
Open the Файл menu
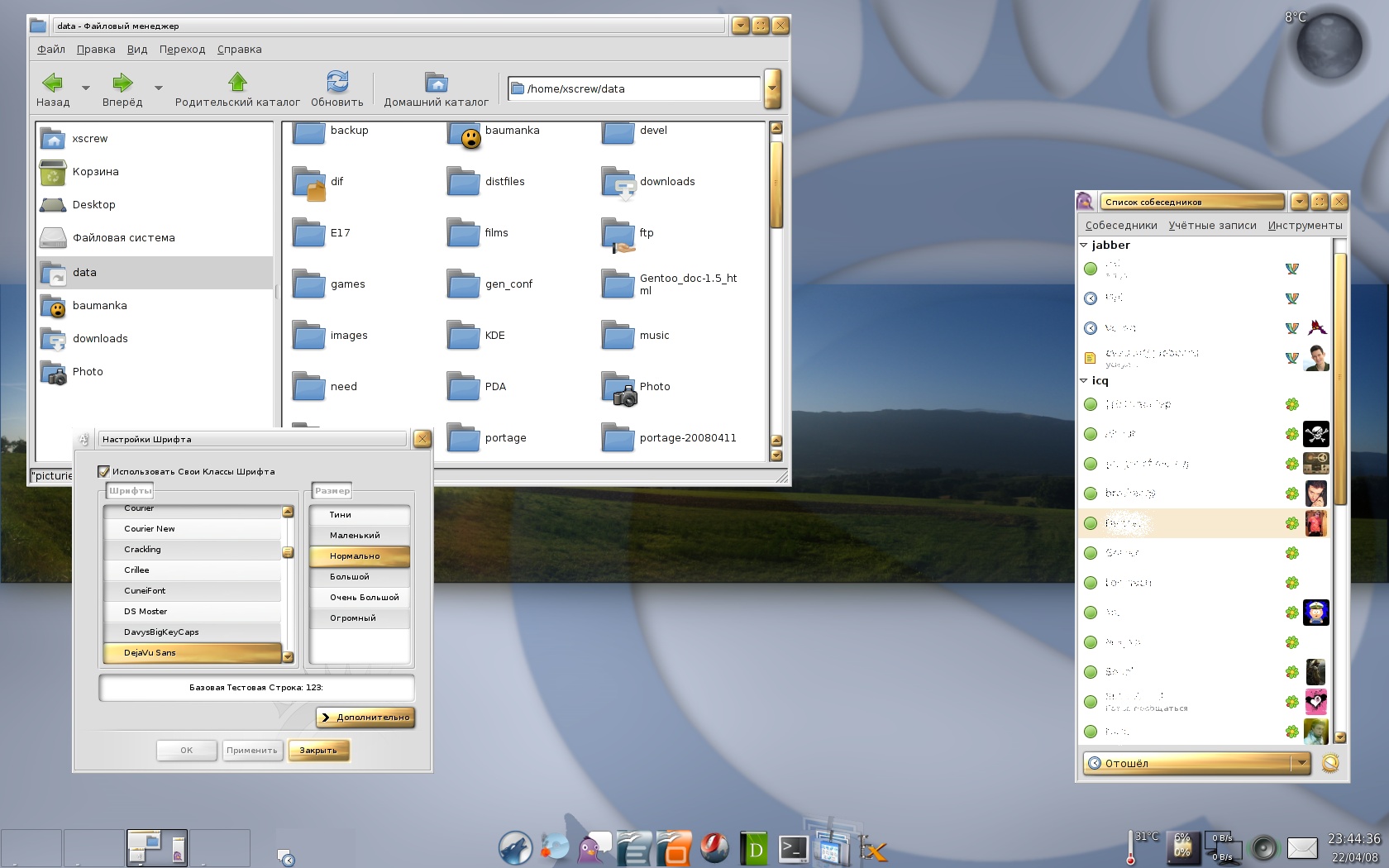point(51,50)
